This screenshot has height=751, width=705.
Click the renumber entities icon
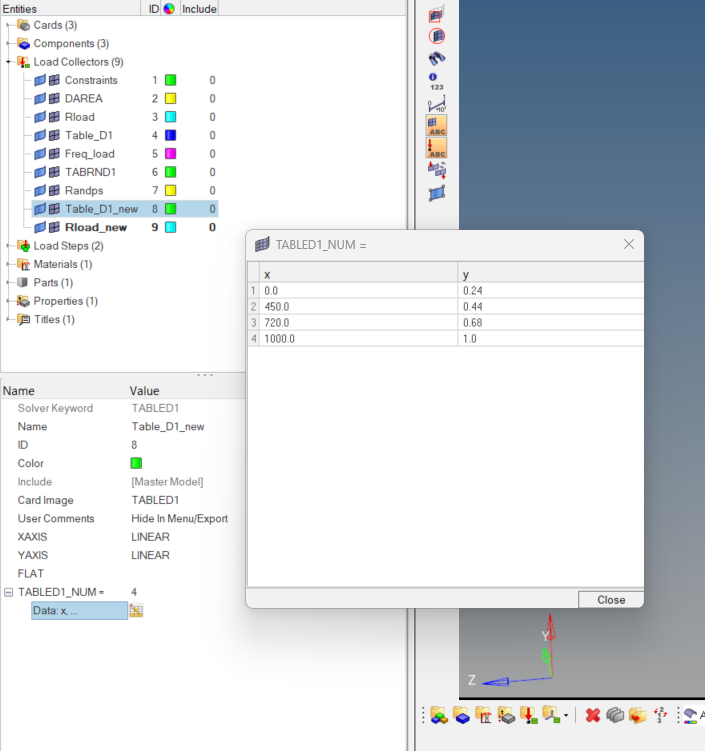tap(660, 715)
